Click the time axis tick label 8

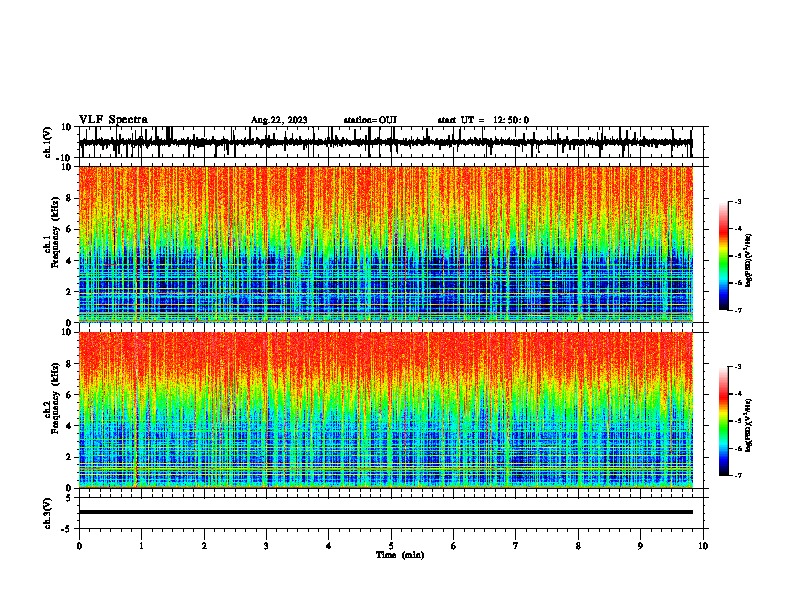click(x=578, y=546)
